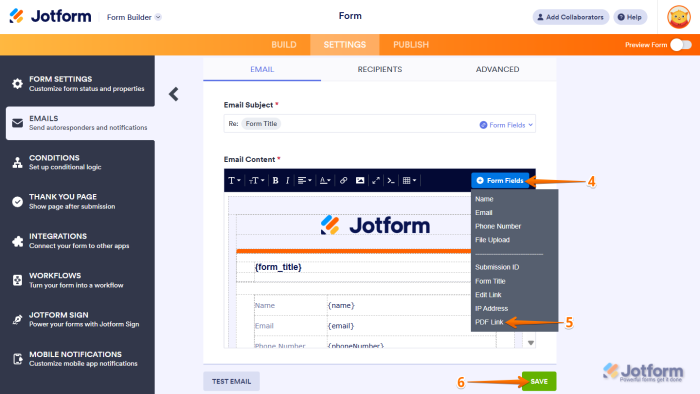
Task: Select the Emails envelope icon
Action: 17,123
